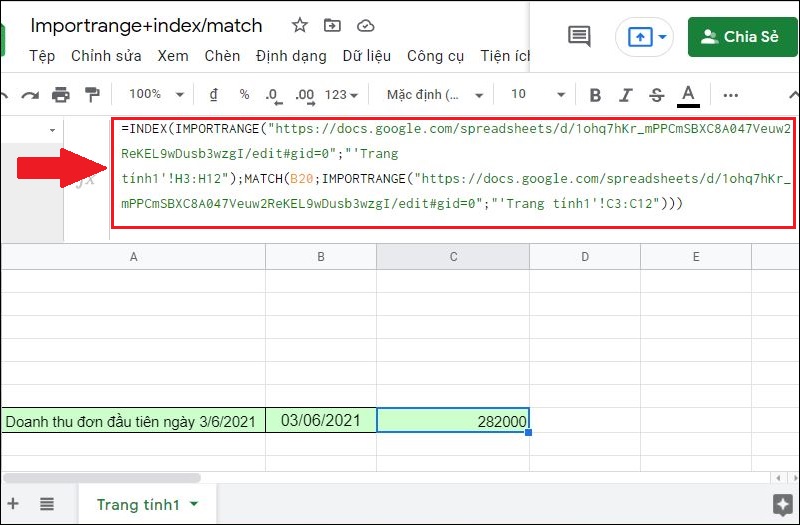Increase decimal places button

pos(305,95)
